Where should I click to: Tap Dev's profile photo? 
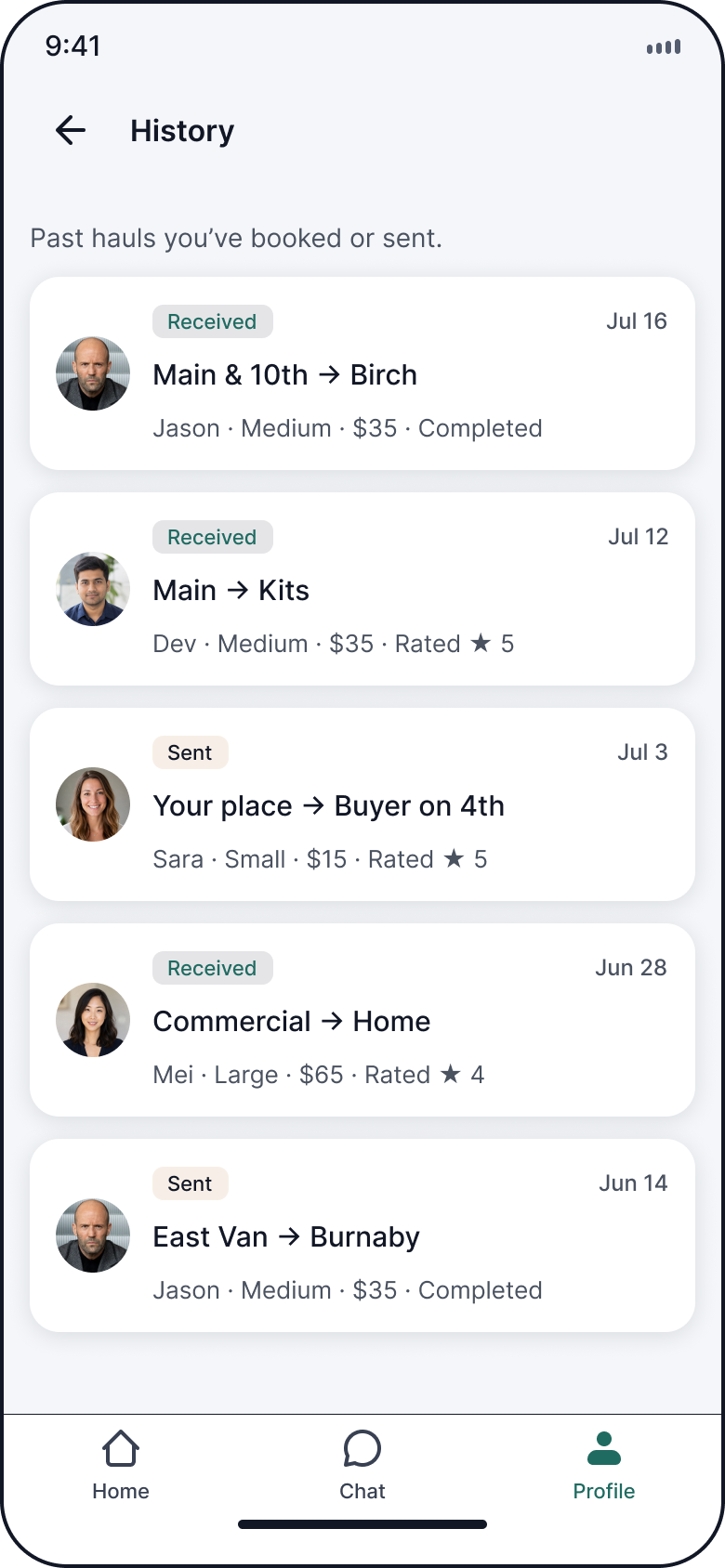tap(93, 589)
